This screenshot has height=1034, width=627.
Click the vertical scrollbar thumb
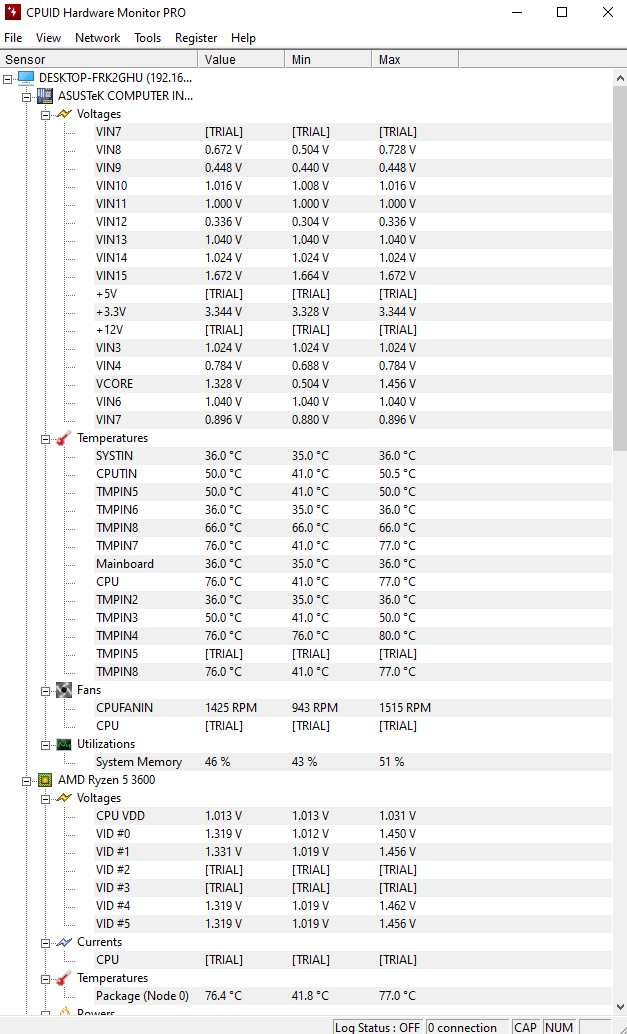pos(619,260)
